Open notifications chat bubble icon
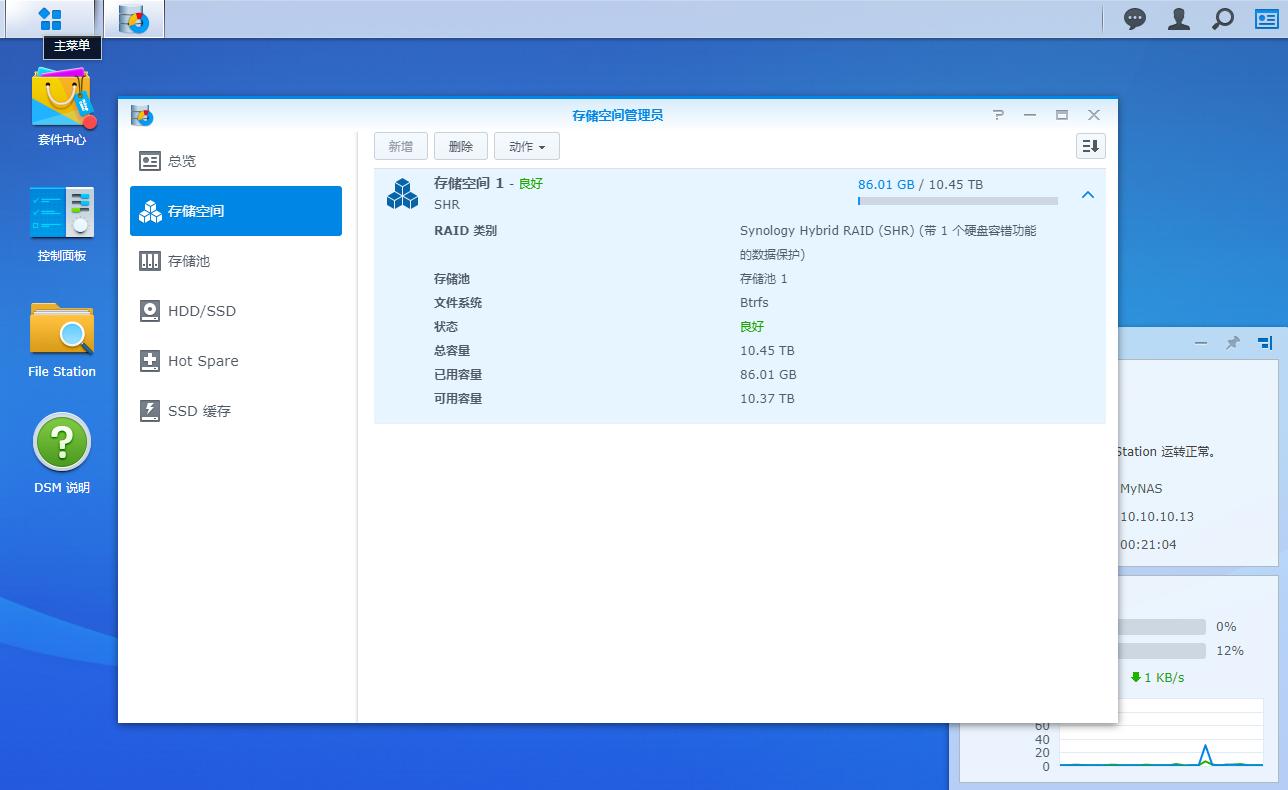Image resolution: width=1288 pixels, height=790 pixels. point(1135,19)
